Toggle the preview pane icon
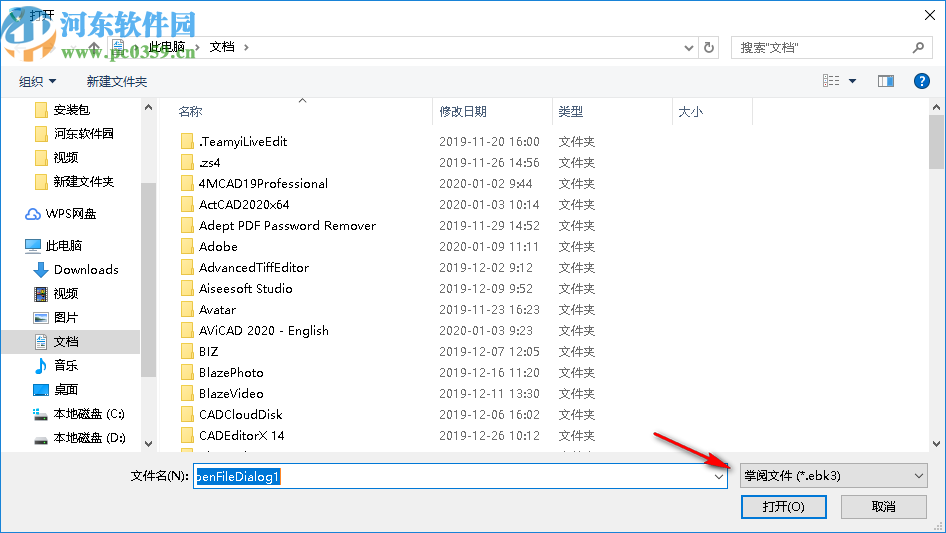 (886, 81)
